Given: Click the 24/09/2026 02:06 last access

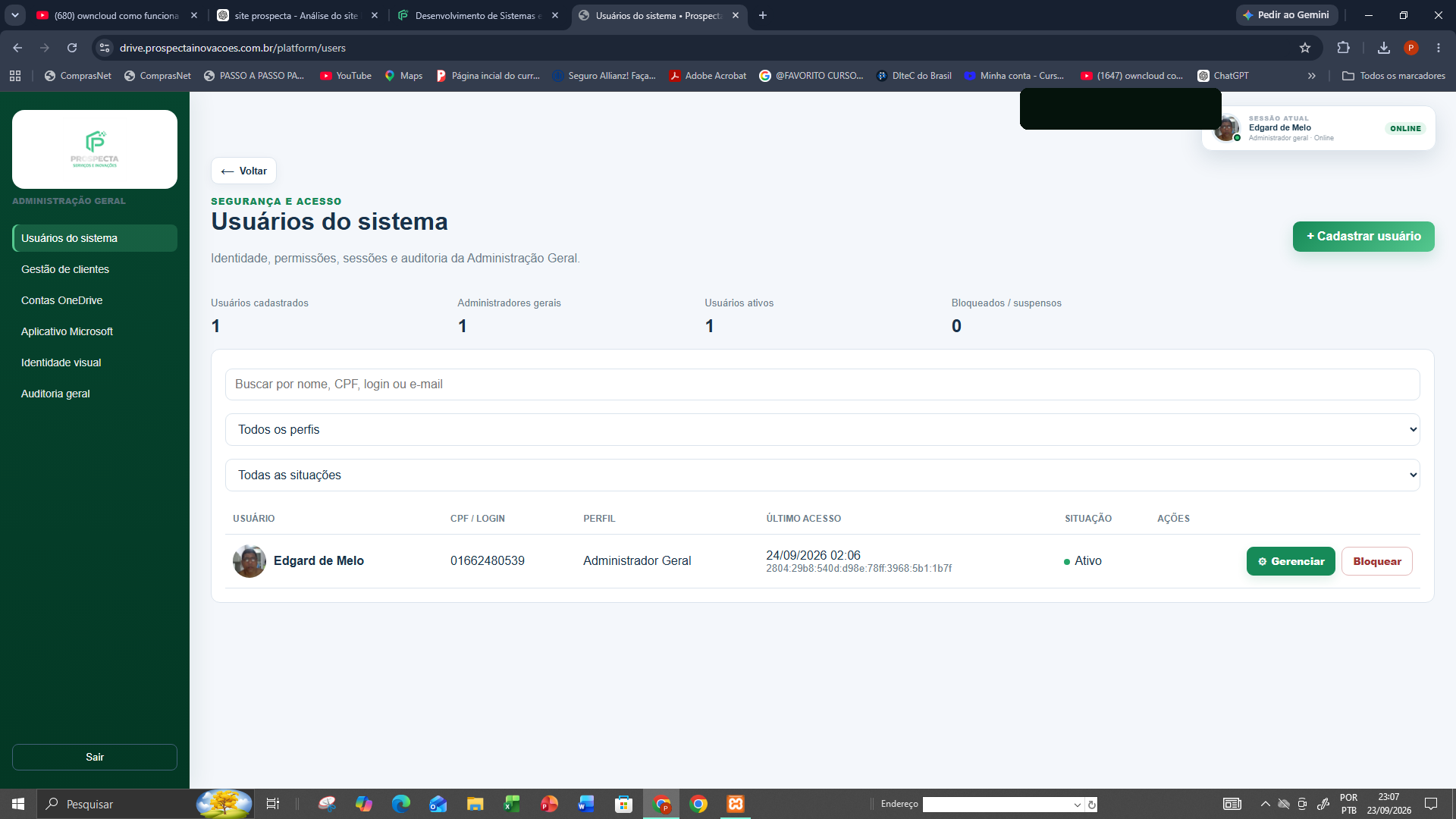Looking at the screenshot, I should pos(813,555).
